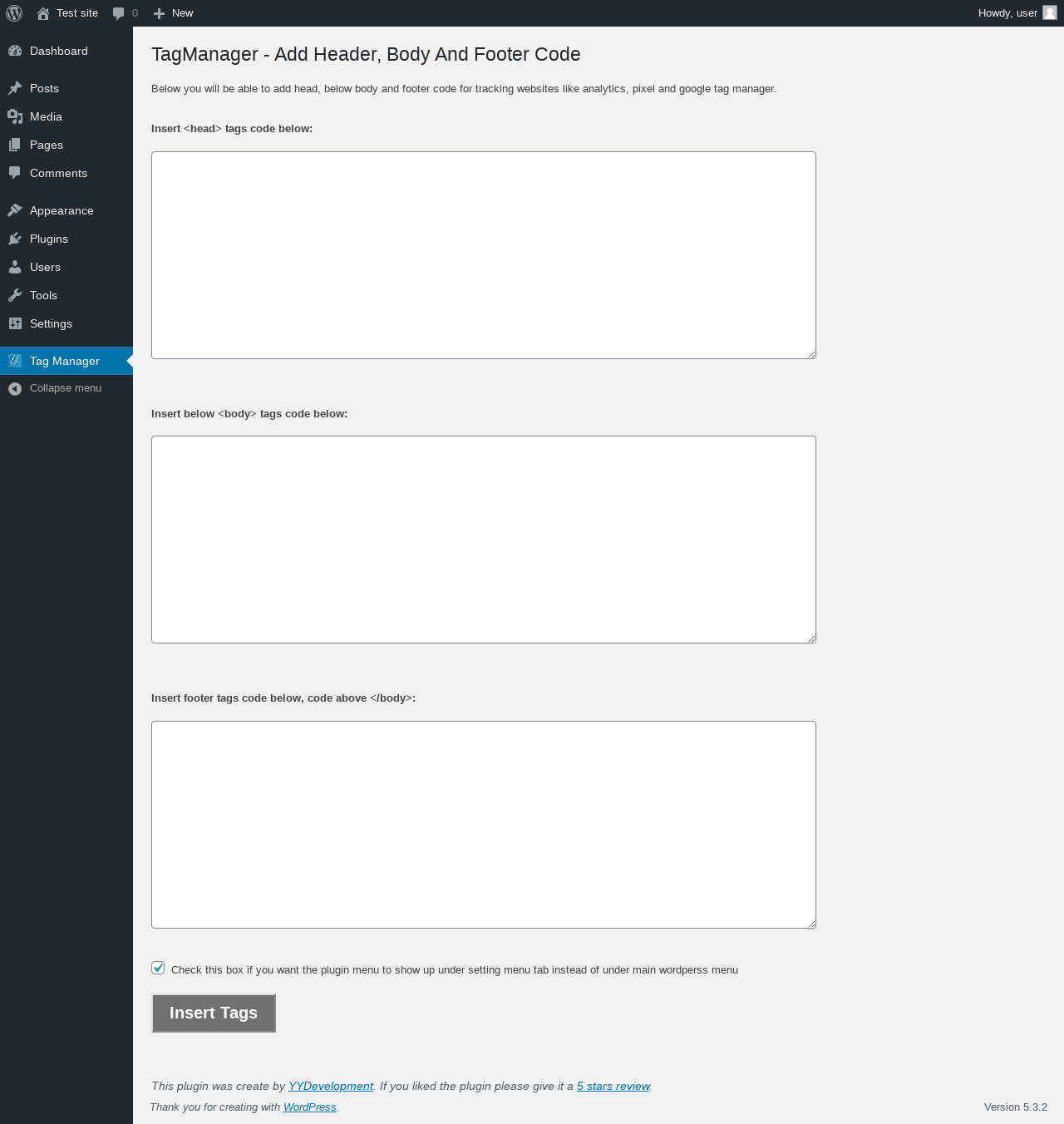Image resolution: width=1064 pixels, height=1124 pixels.
Task: Open the Posts menu item
Action: click(x=66, y=88)
